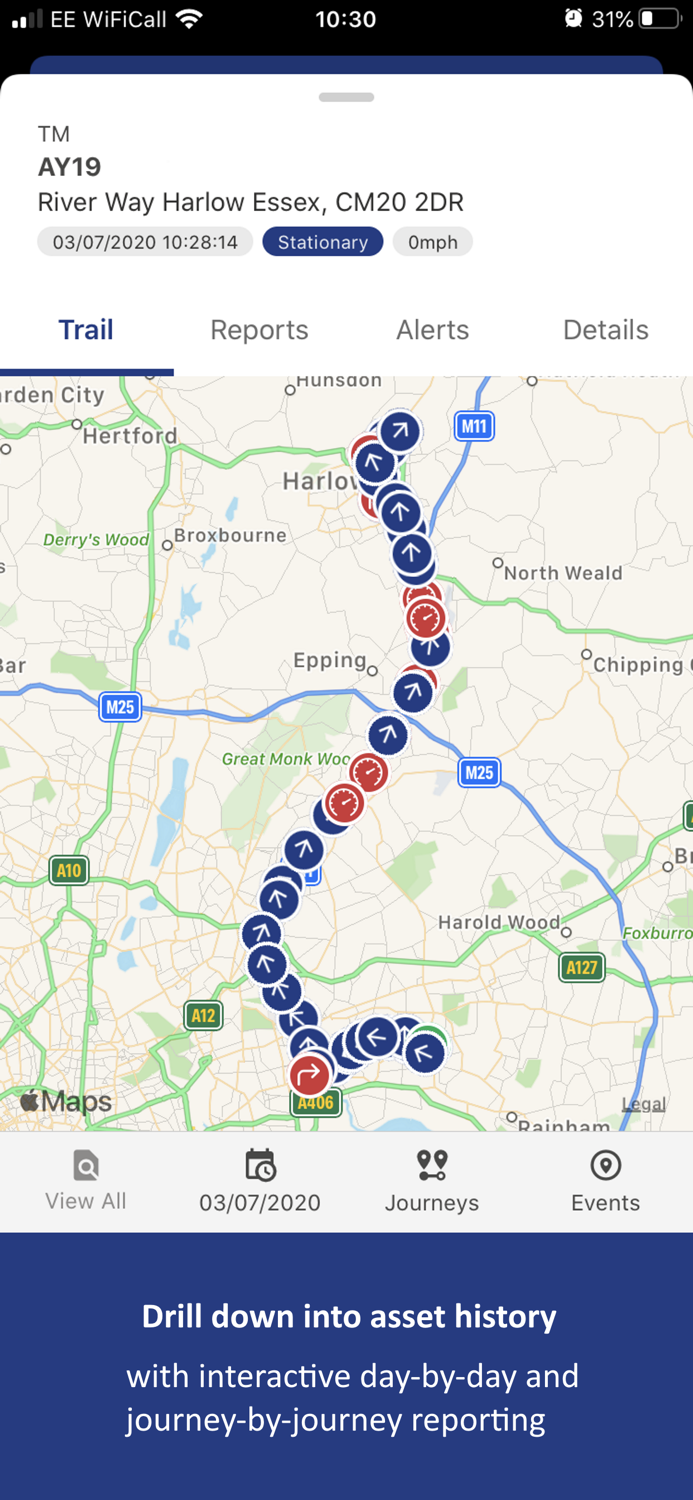Tap the Stationary status badge
The width and height of the screenshot is (693, 1500).
[323, 242]
